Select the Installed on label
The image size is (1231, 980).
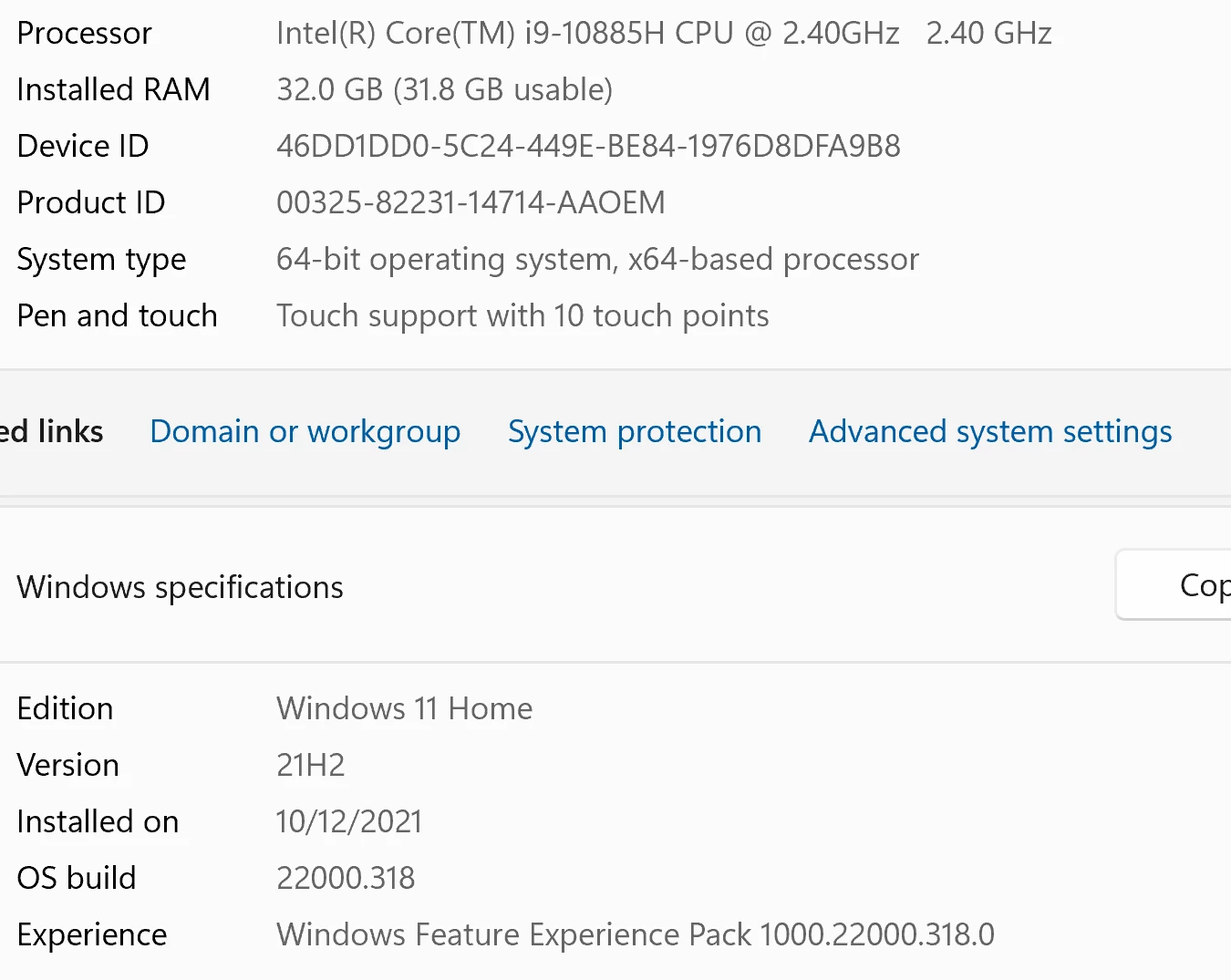point(98,821)
